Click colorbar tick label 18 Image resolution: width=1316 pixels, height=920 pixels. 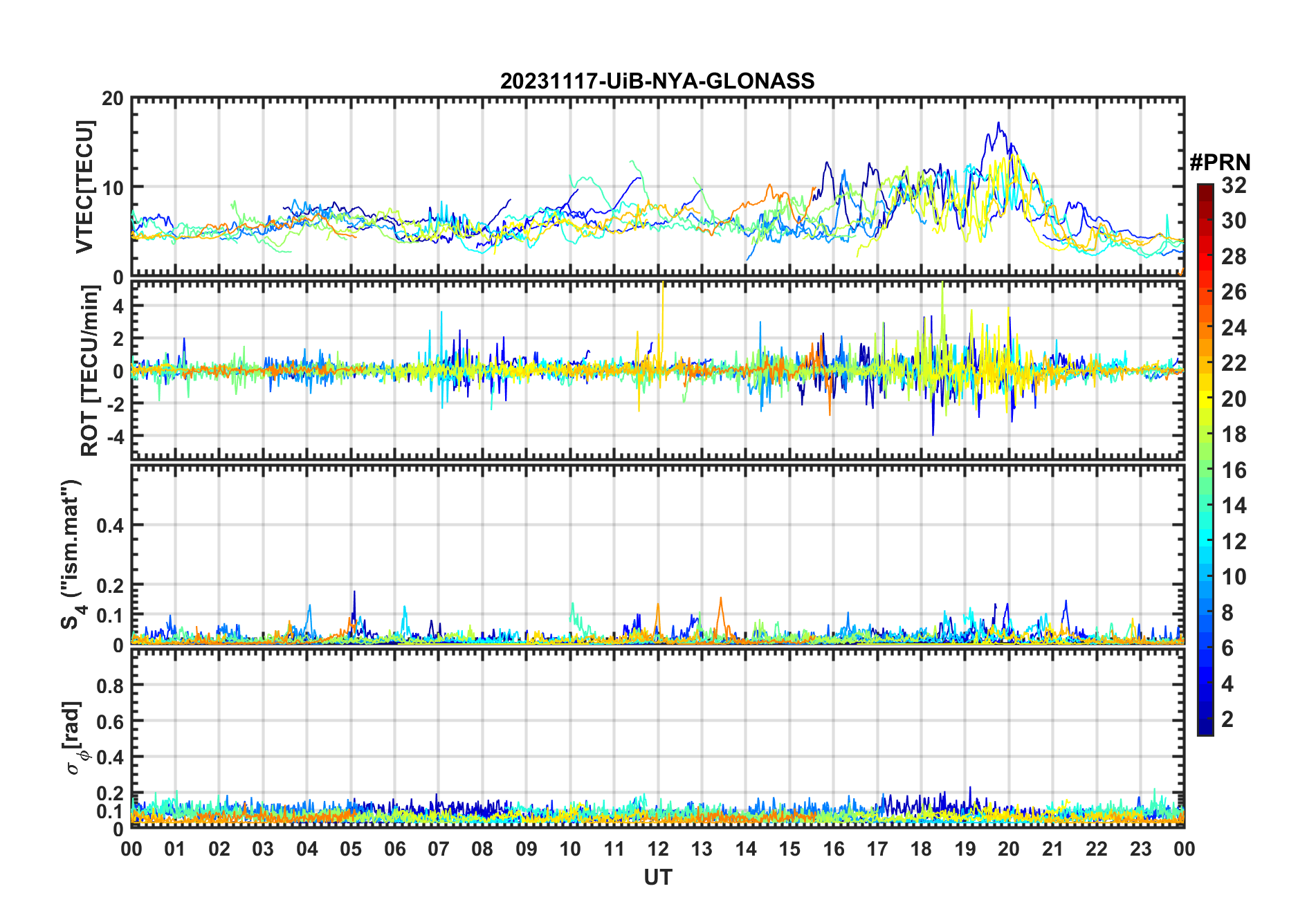[1234, 434]
